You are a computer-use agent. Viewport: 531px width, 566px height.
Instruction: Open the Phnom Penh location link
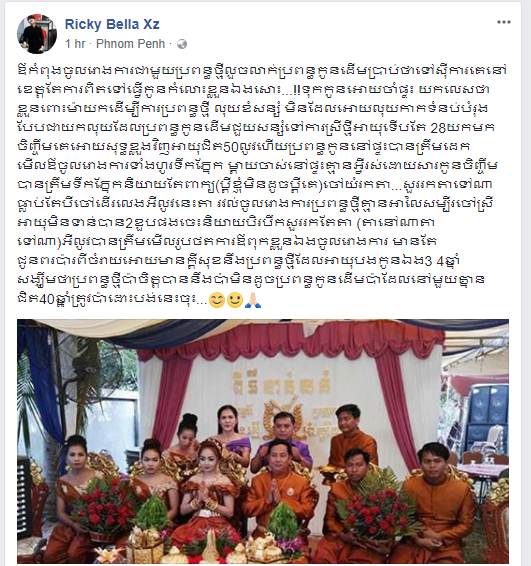[x=130, y=44]
